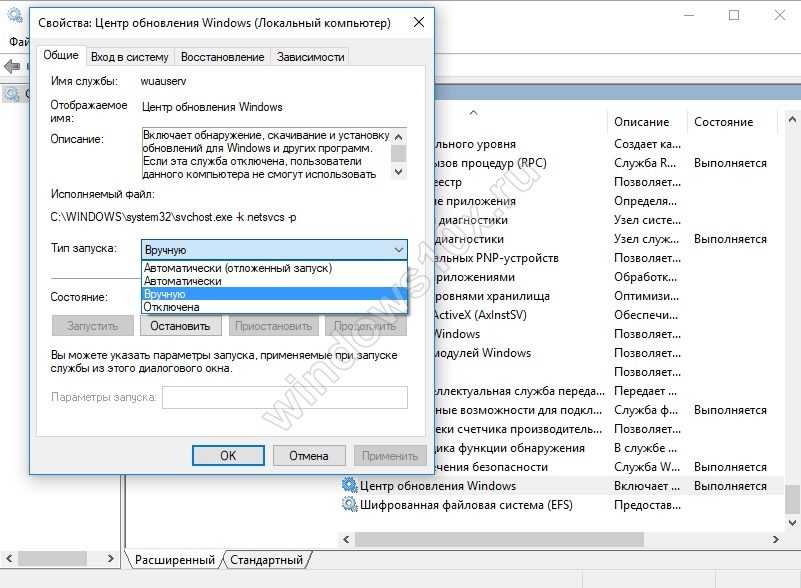The height and width of the screenshot is (588, 801).
Task: Confirm with the OK button
Action: point(228,456)
